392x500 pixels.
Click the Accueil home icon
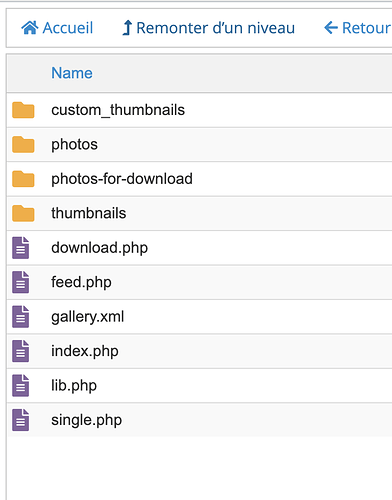[30, 28]
